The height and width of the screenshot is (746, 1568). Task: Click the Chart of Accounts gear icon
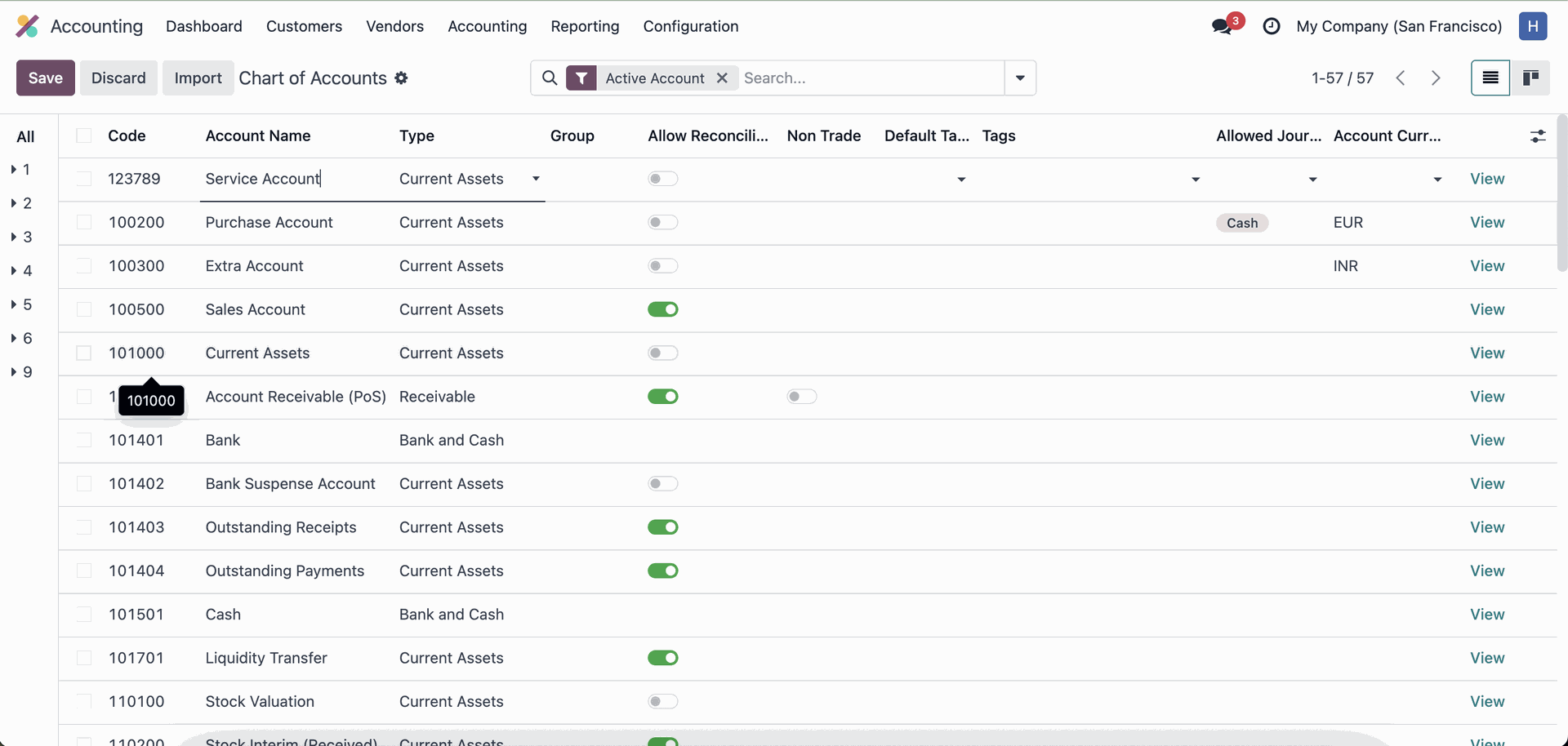point(401,78)
